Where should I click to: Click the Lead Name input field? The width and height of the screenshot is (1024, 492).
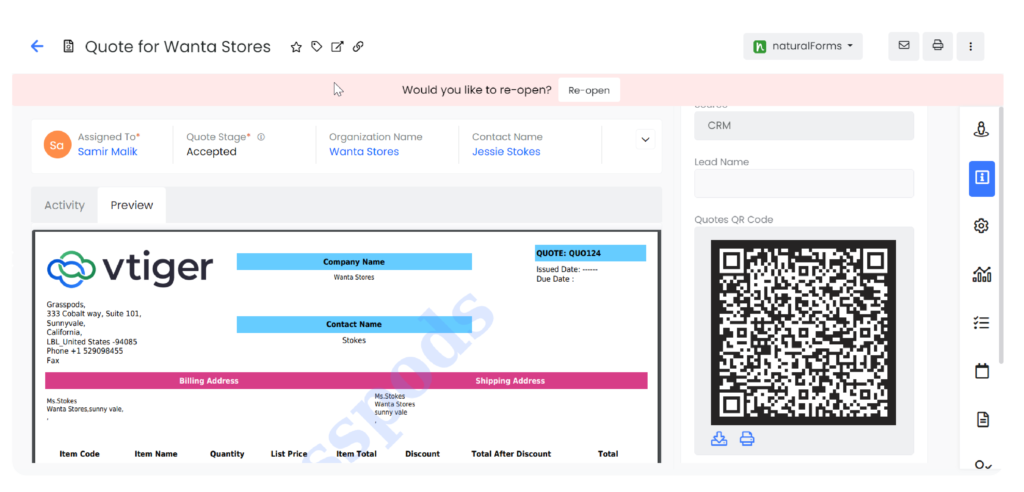804,184
